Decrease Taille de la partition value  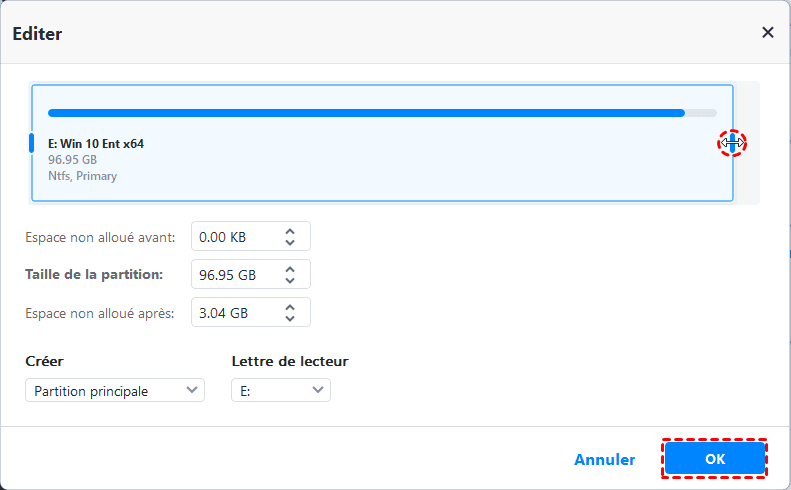coord(290,281)
